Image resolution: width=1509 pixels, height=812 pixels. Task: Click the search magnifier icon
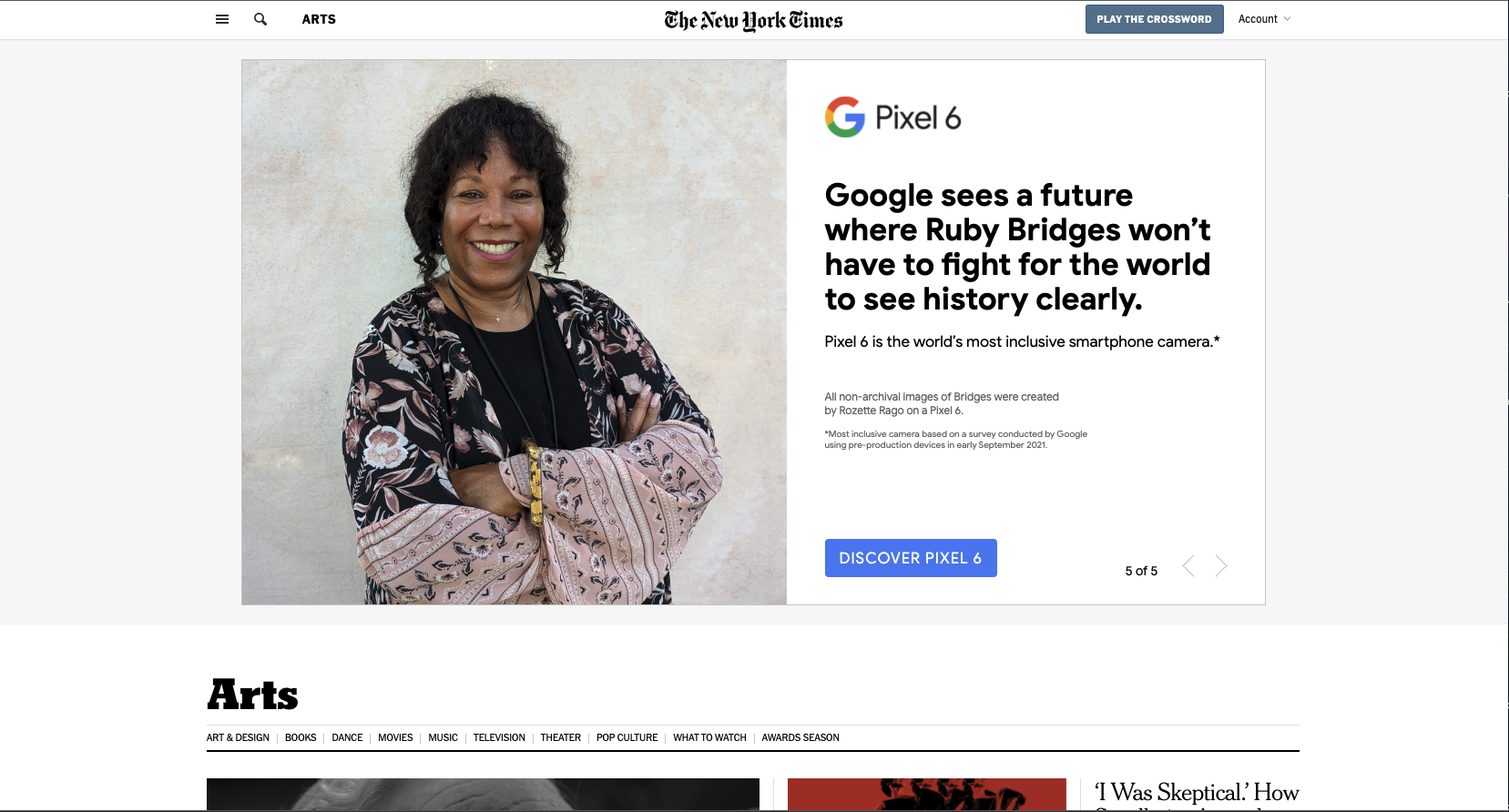coord(260,19)
